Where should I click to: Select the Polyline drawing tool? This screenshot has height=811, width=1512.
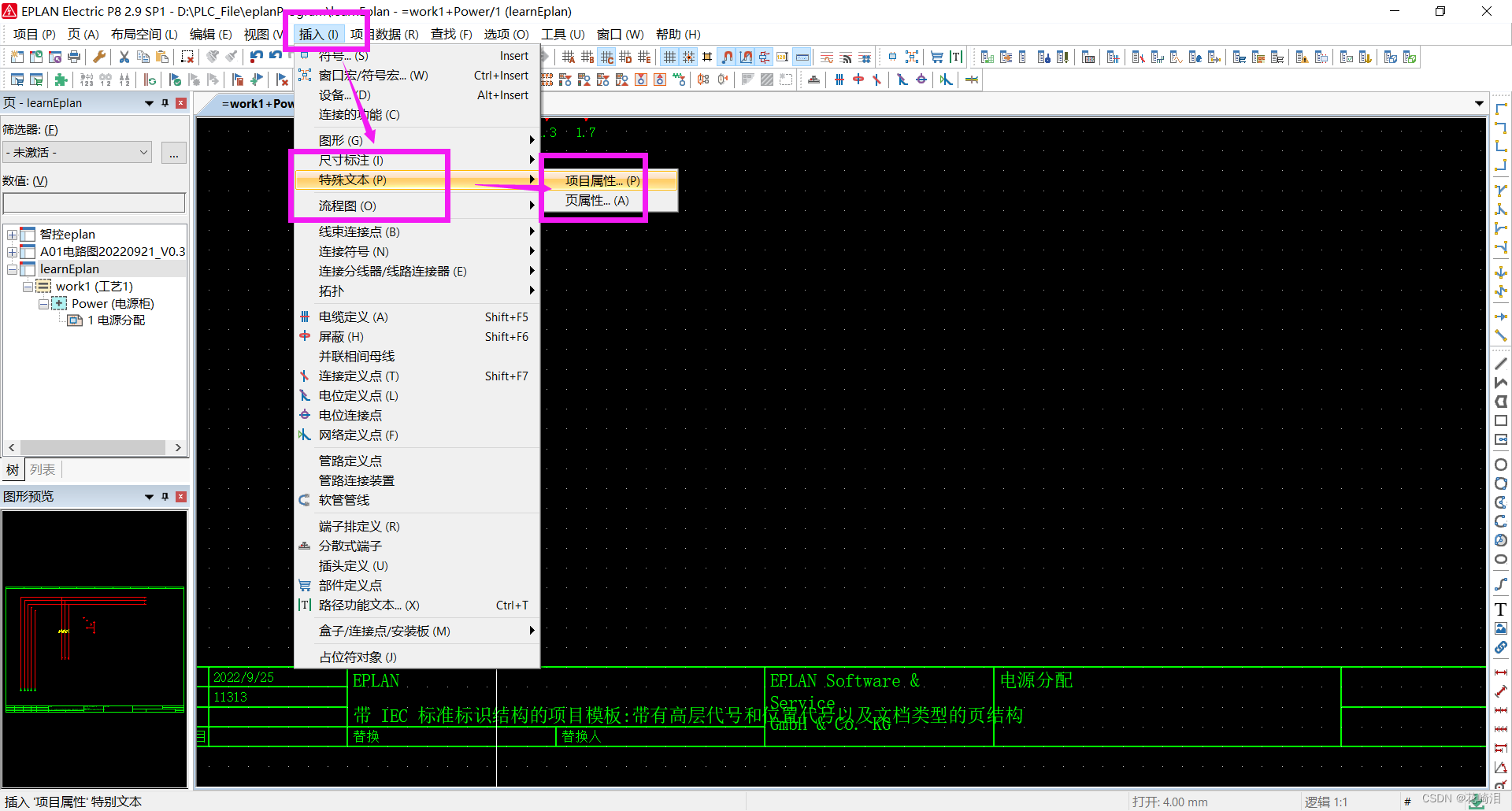(x=1501, y=383)
